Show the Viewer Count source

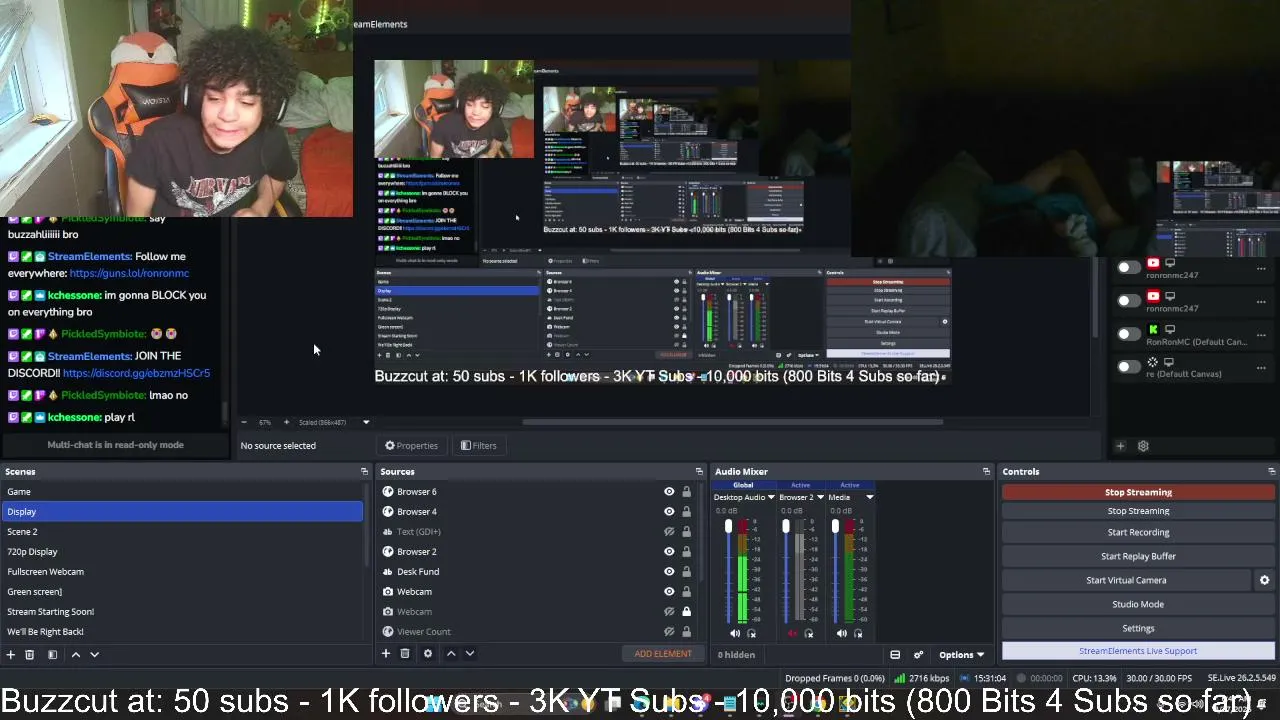click(x=669, y=631)
